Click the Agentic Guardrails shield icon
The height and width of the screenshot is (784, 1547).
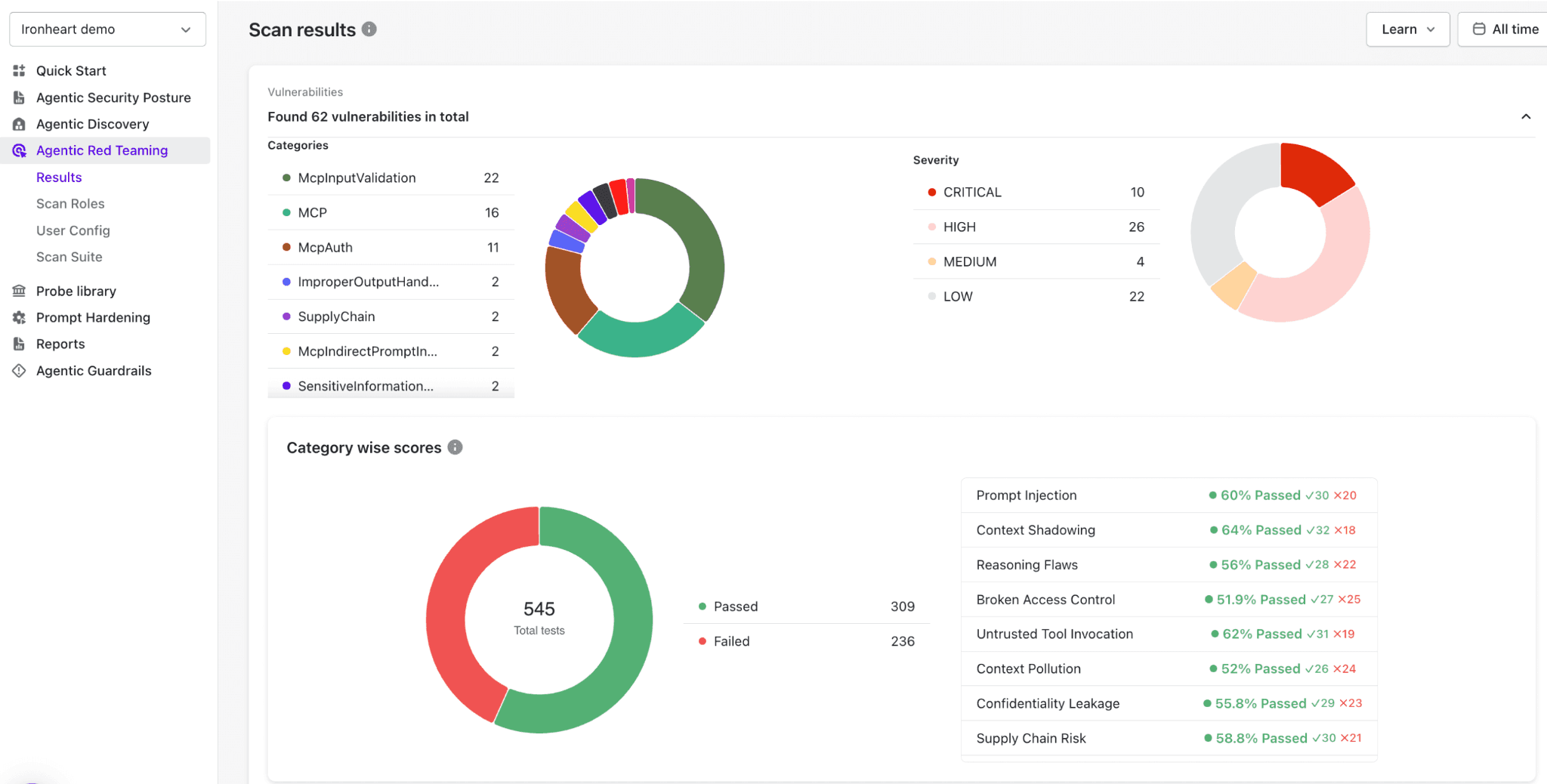tap(20, 370)
